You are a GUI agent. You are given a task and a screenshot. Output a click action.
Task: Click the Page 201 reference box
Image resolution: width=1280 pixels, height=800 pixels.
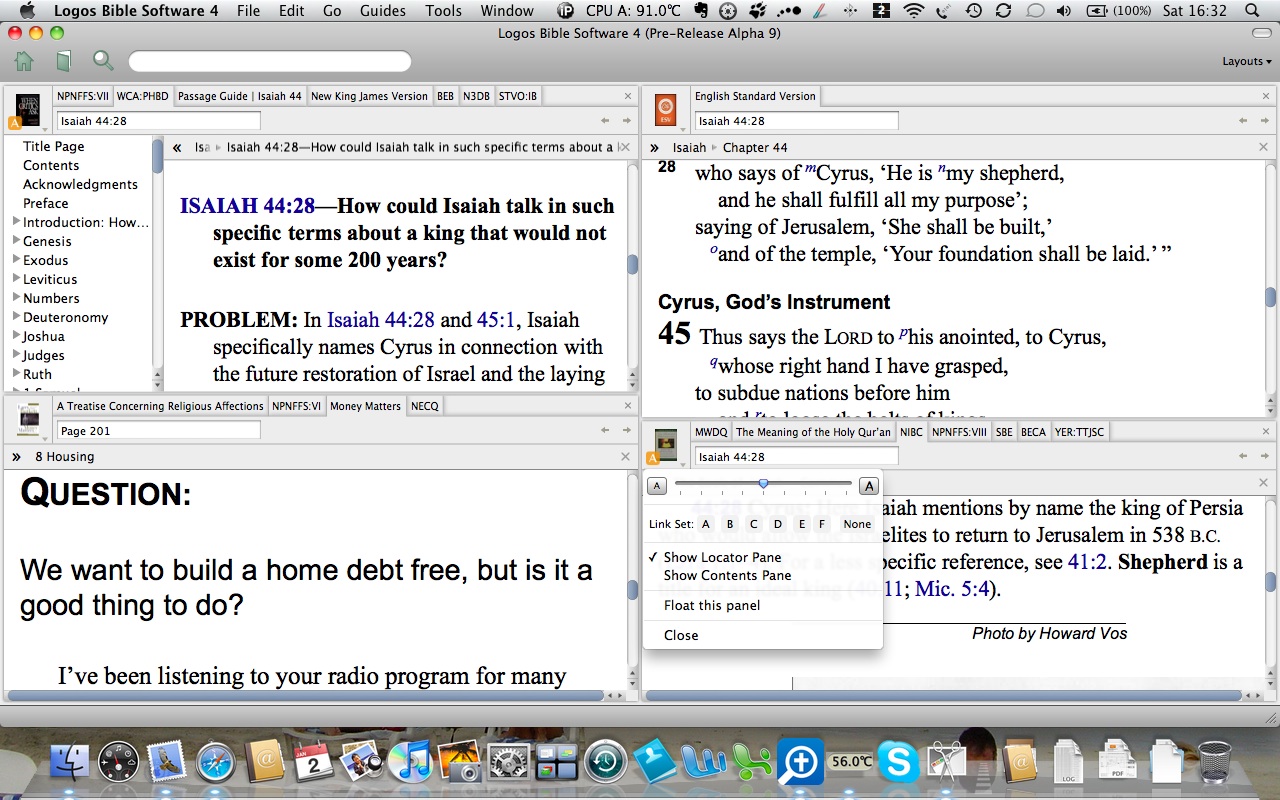point(158,431)
